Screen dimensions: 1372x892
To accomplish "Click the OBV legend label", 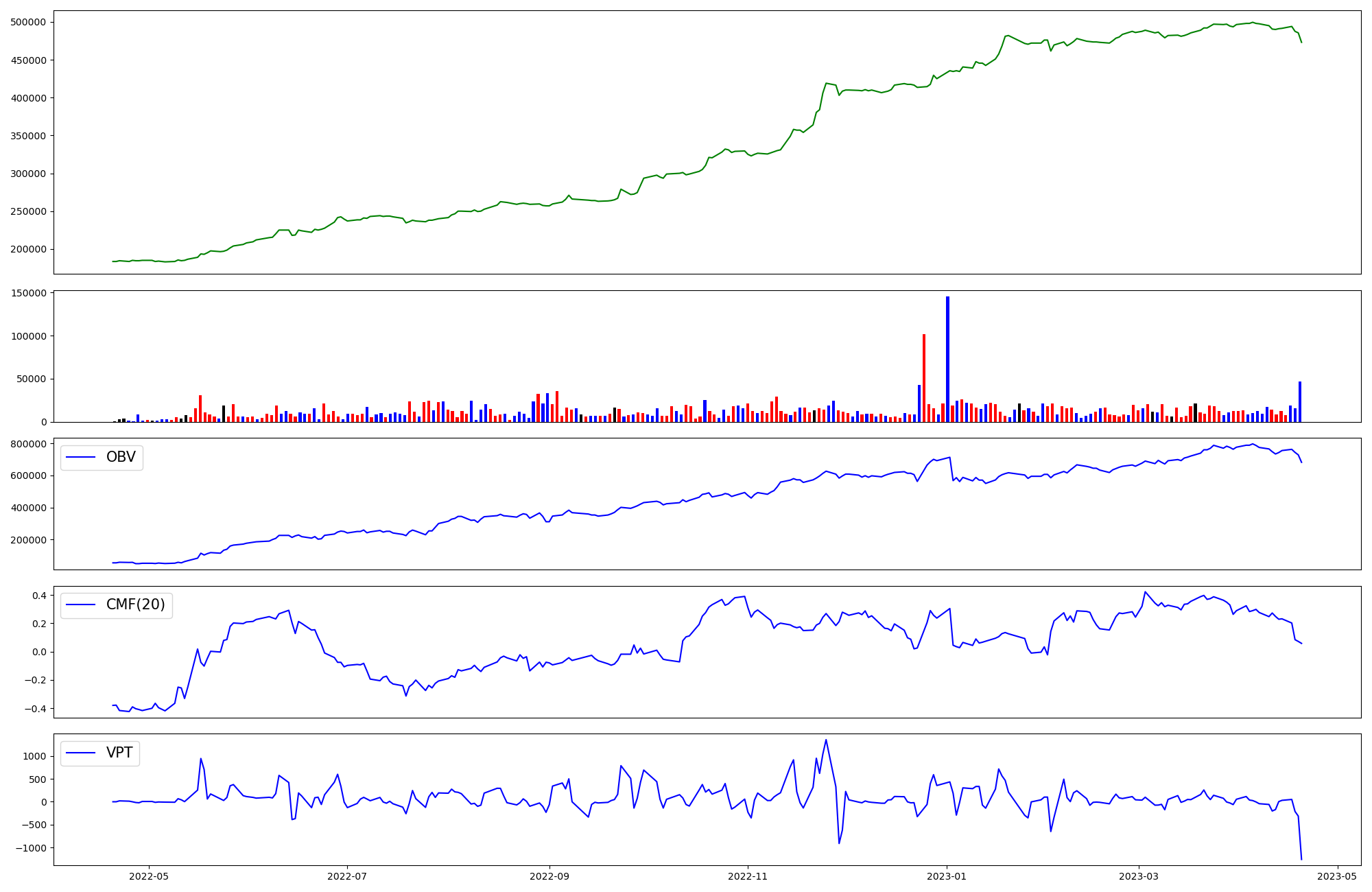I will 121,457.
